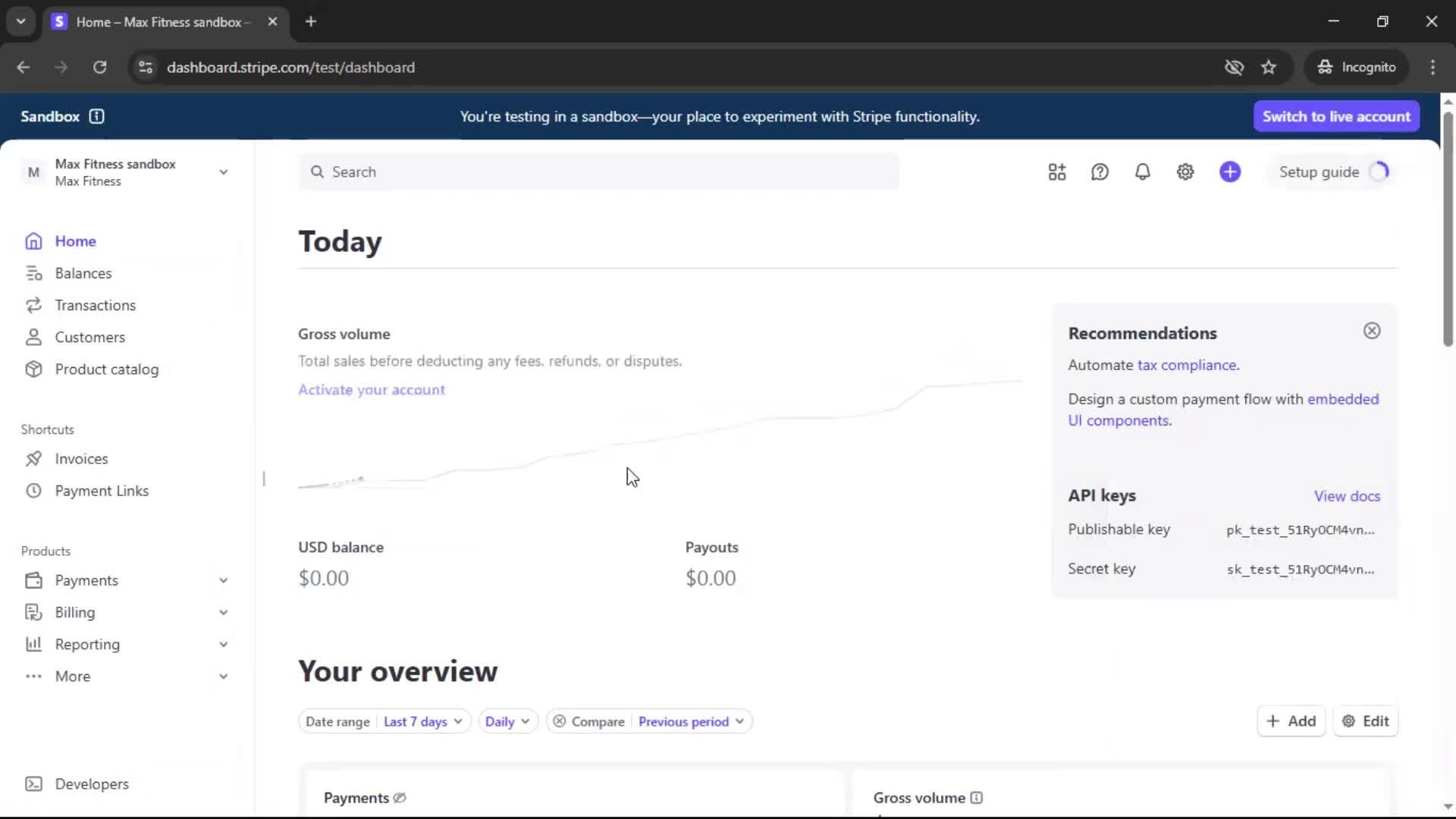
Task: Click the Payouts $0.00 value
Action: [711, 579]
